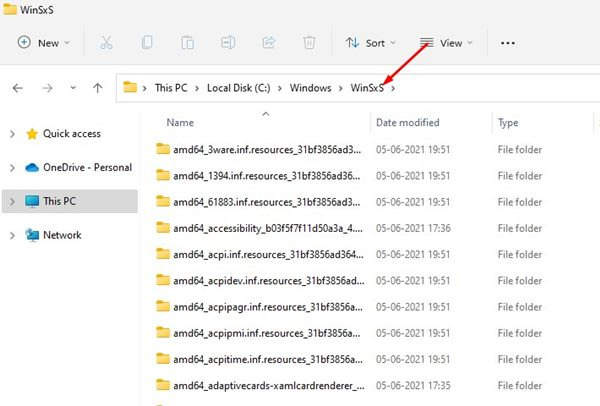This screenshot has width=600, height=406.
Task: Expand the Quick access tree node
Action: coord(12,134)
